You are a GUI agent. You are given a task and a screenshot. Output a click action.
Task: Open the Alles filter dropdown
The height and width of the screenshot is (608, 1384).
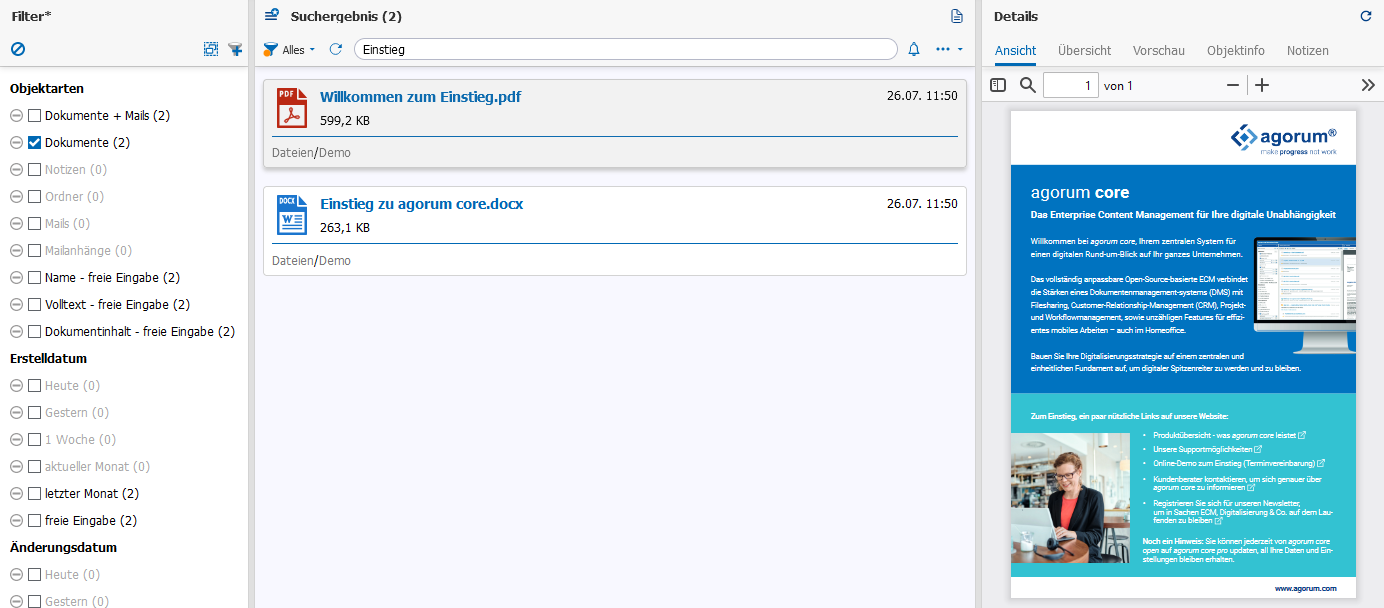289,49
